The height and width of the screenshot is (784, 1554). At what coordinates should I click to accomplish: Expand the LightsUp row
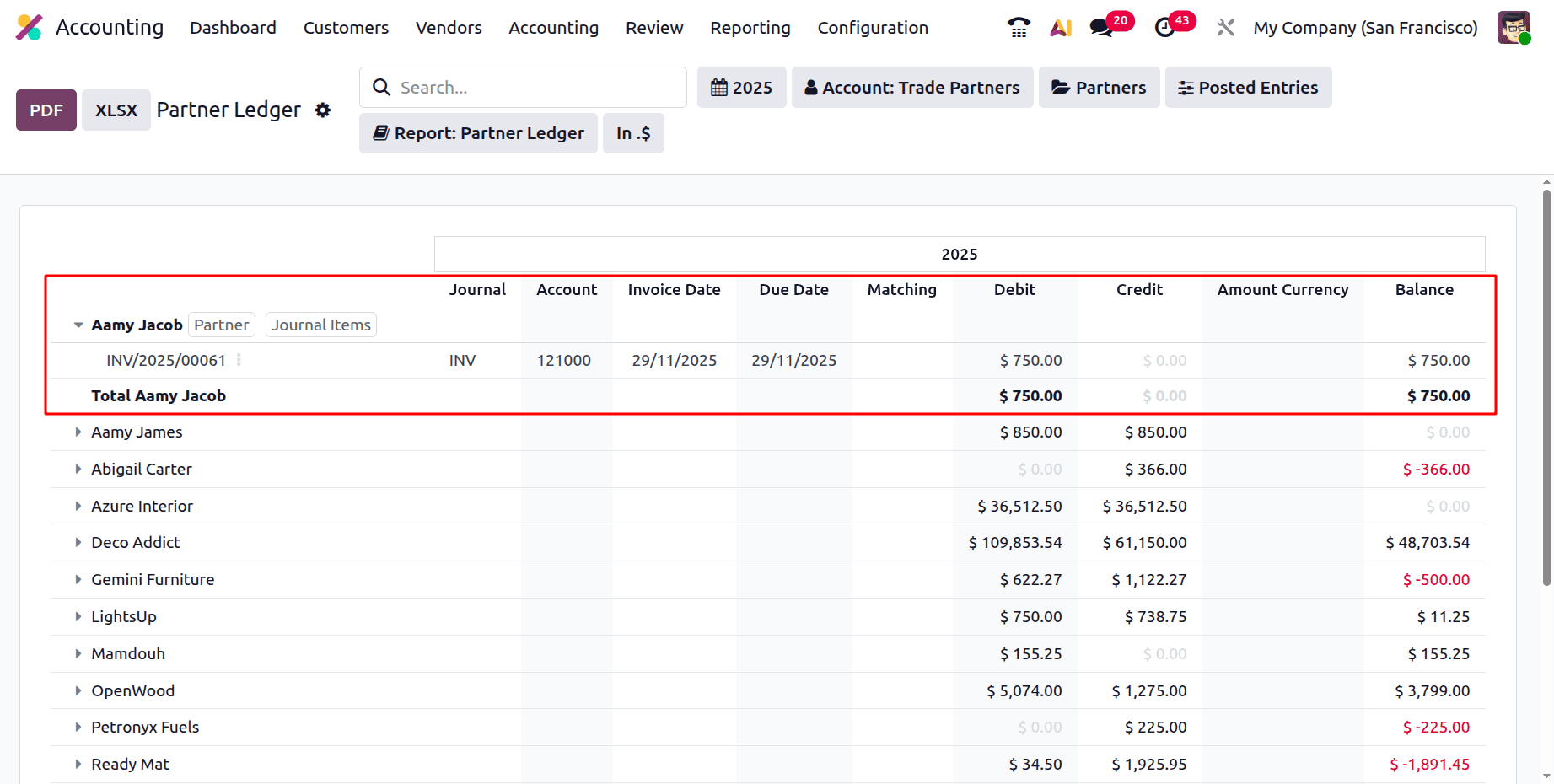click(78, 616)
